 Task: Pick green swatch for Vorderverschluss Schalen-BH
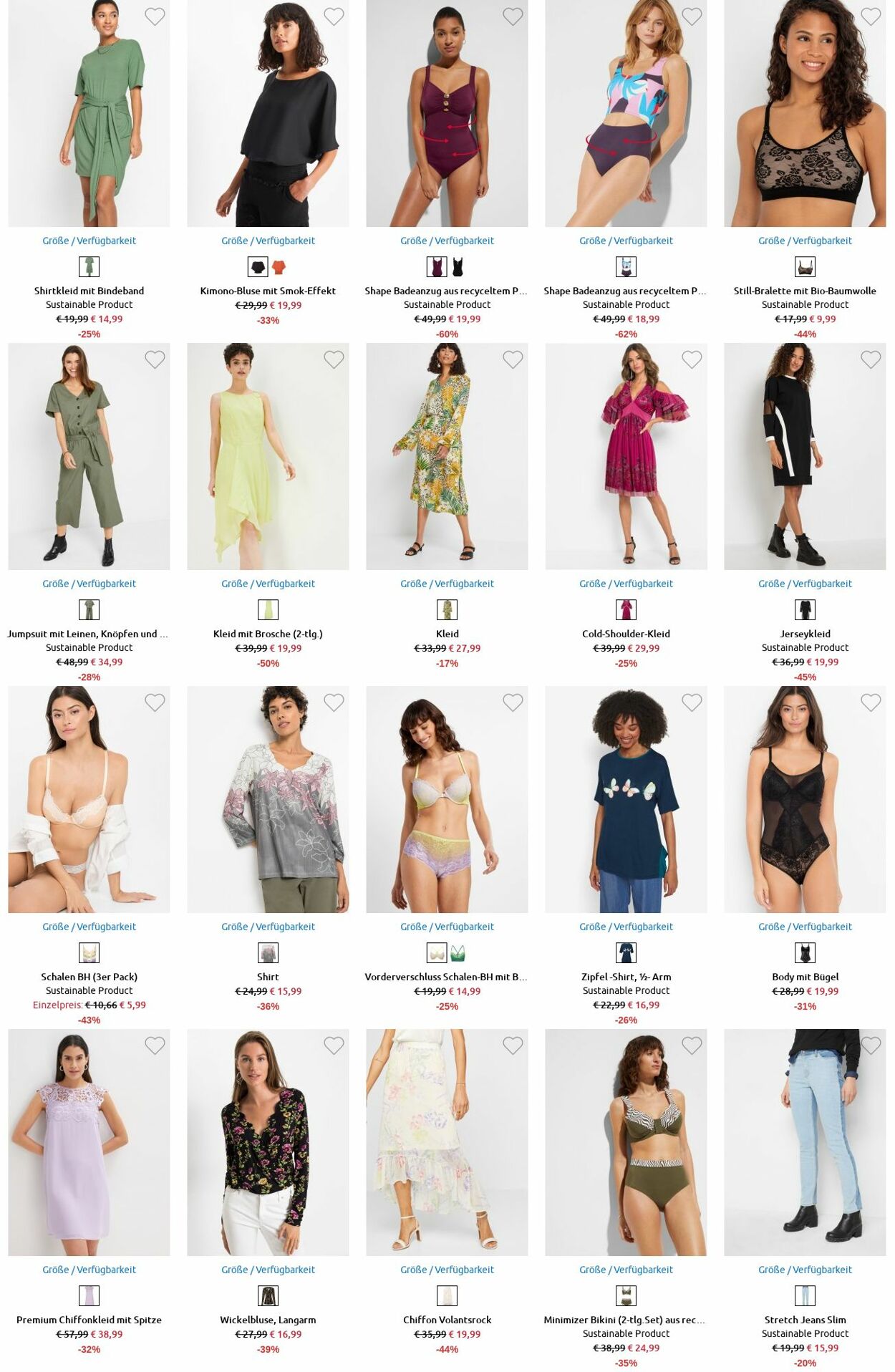(458, 953)
